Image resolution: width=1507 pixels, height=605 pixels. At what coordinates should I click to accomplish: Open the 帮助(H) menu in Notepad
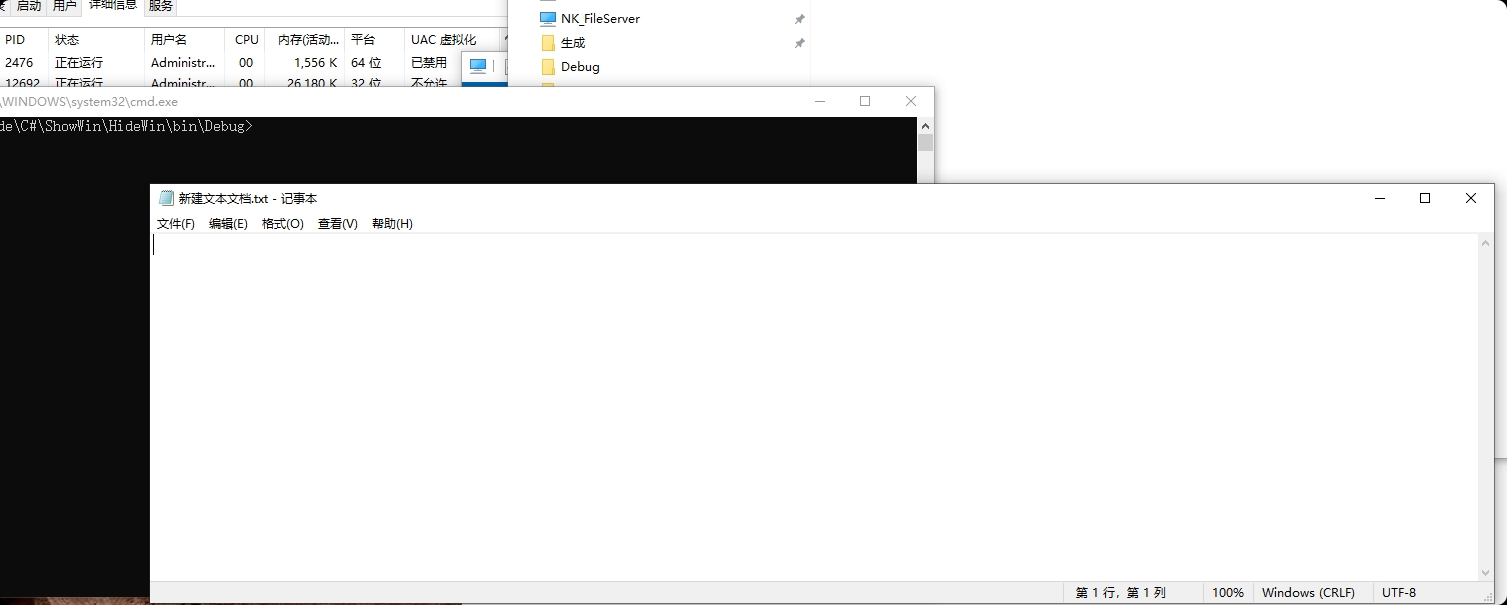coord(392,223)
